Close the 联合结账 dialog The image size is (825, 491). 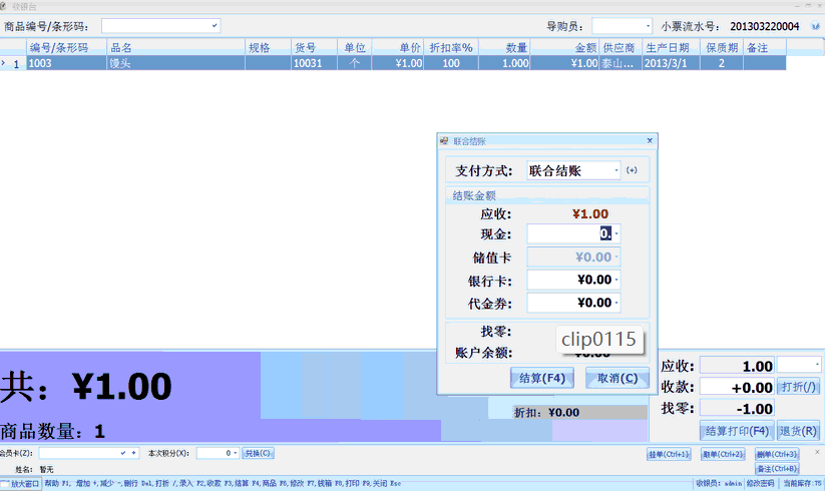click(650, 141)
